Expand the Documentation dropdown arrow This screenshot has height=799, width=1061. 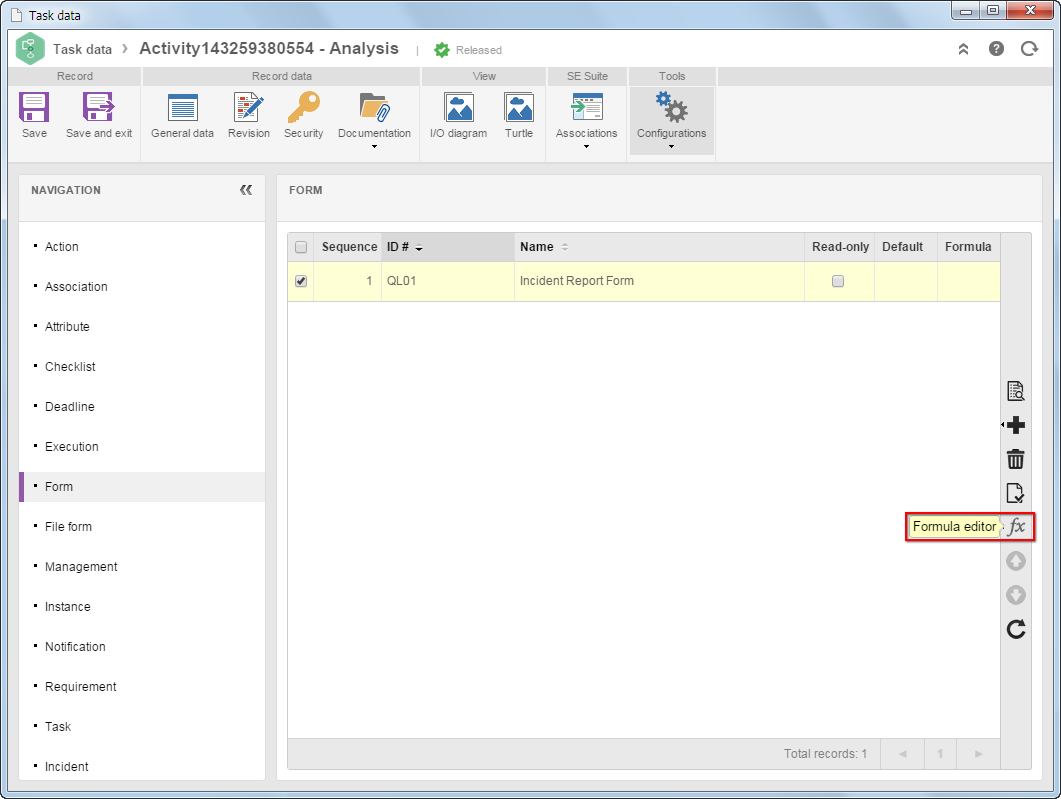tap(374, 146)
